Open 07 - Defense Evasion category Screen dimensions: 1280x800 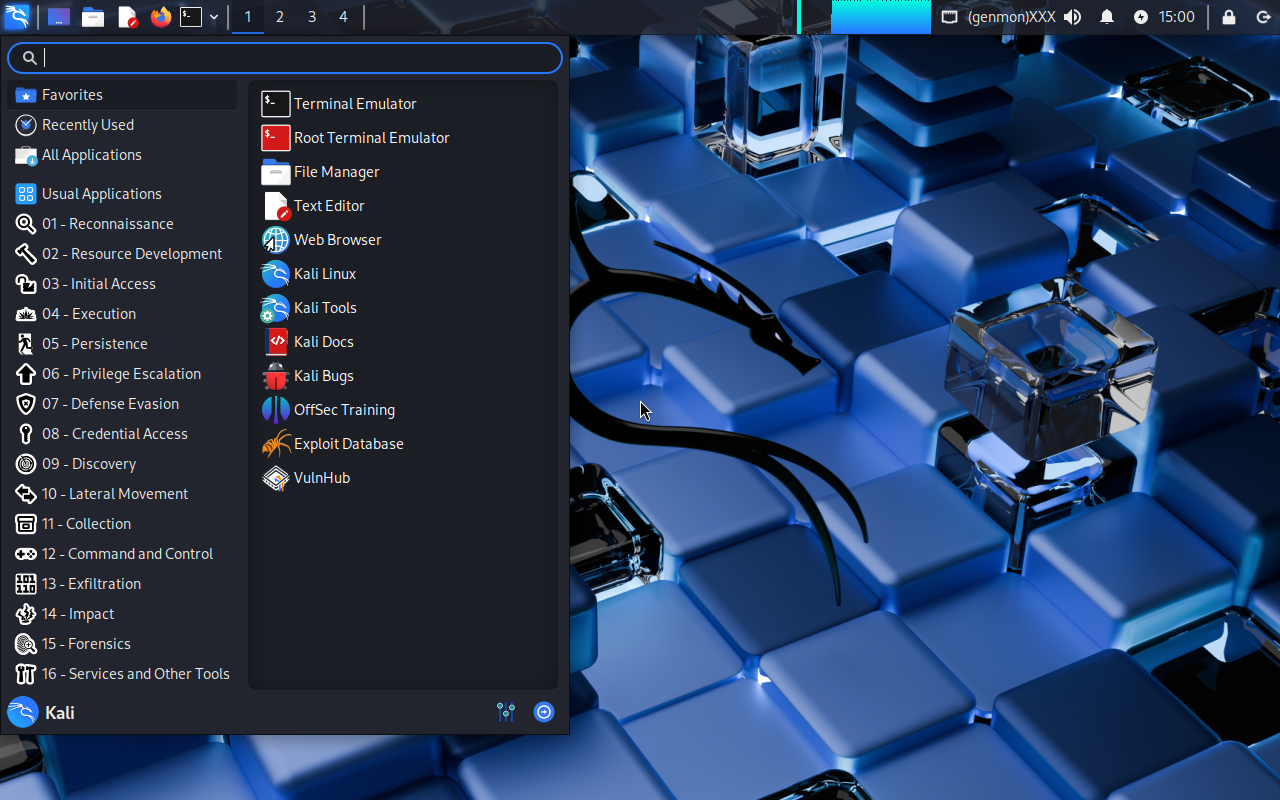[x=122, y=404]
